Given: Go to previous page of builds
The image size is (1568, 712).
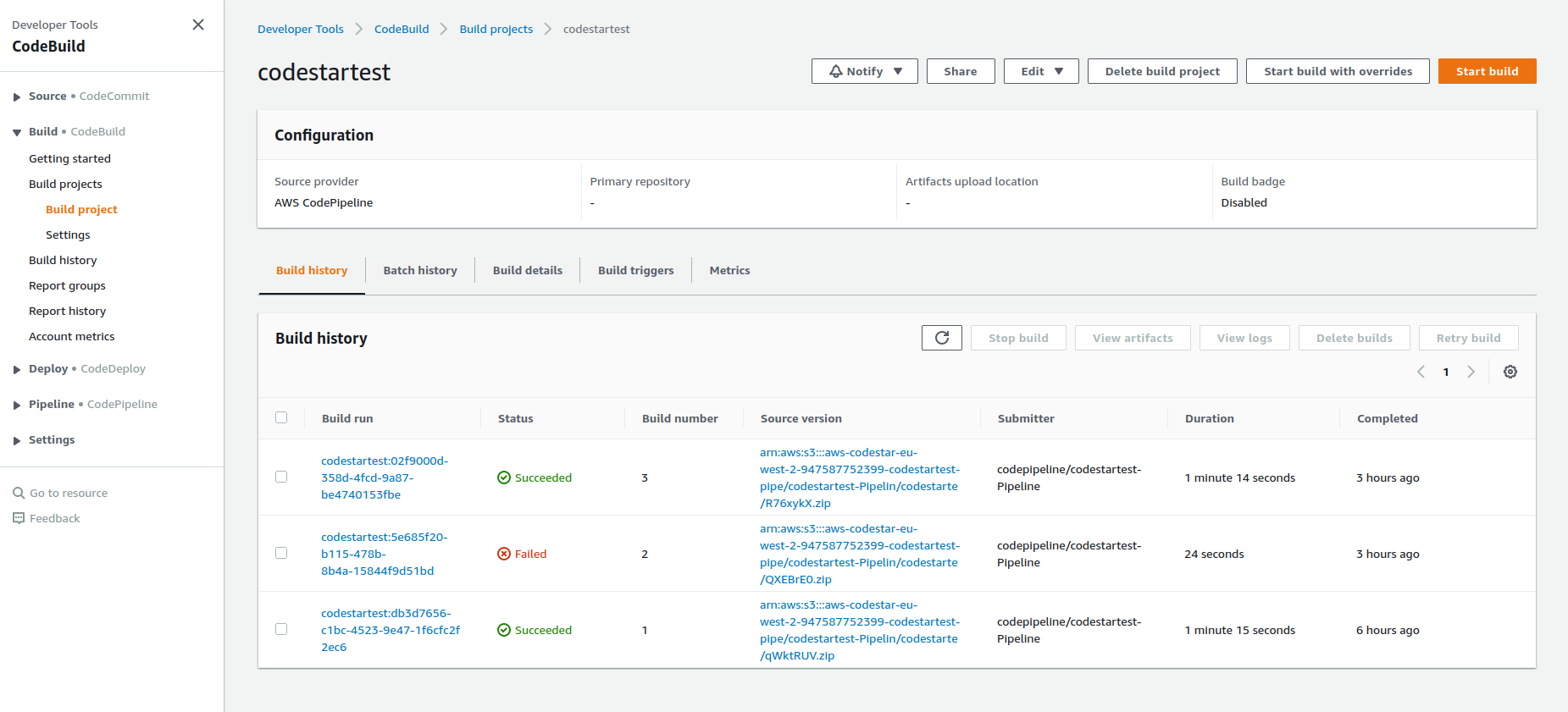Looking at the screenshot, I should tap(1421, 372).
